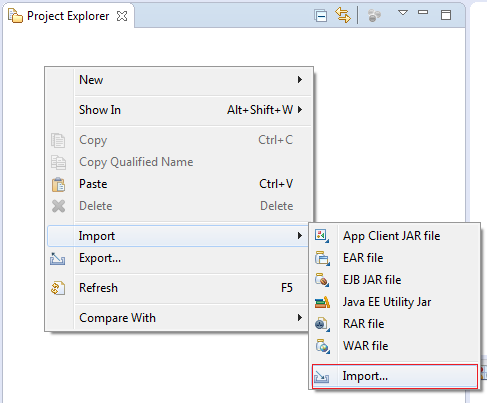The image size is (487, 403).
Task: Select the RAR file icon
Action: (x=322, y=324)
